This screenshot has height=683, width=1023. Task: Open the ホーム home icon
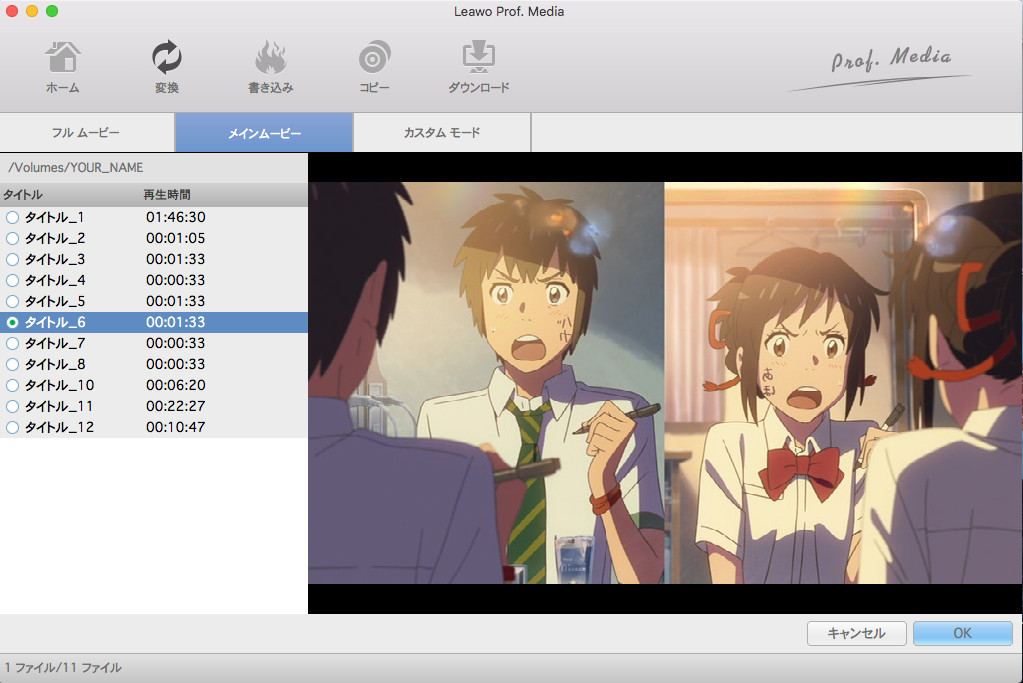click(63, 67)
